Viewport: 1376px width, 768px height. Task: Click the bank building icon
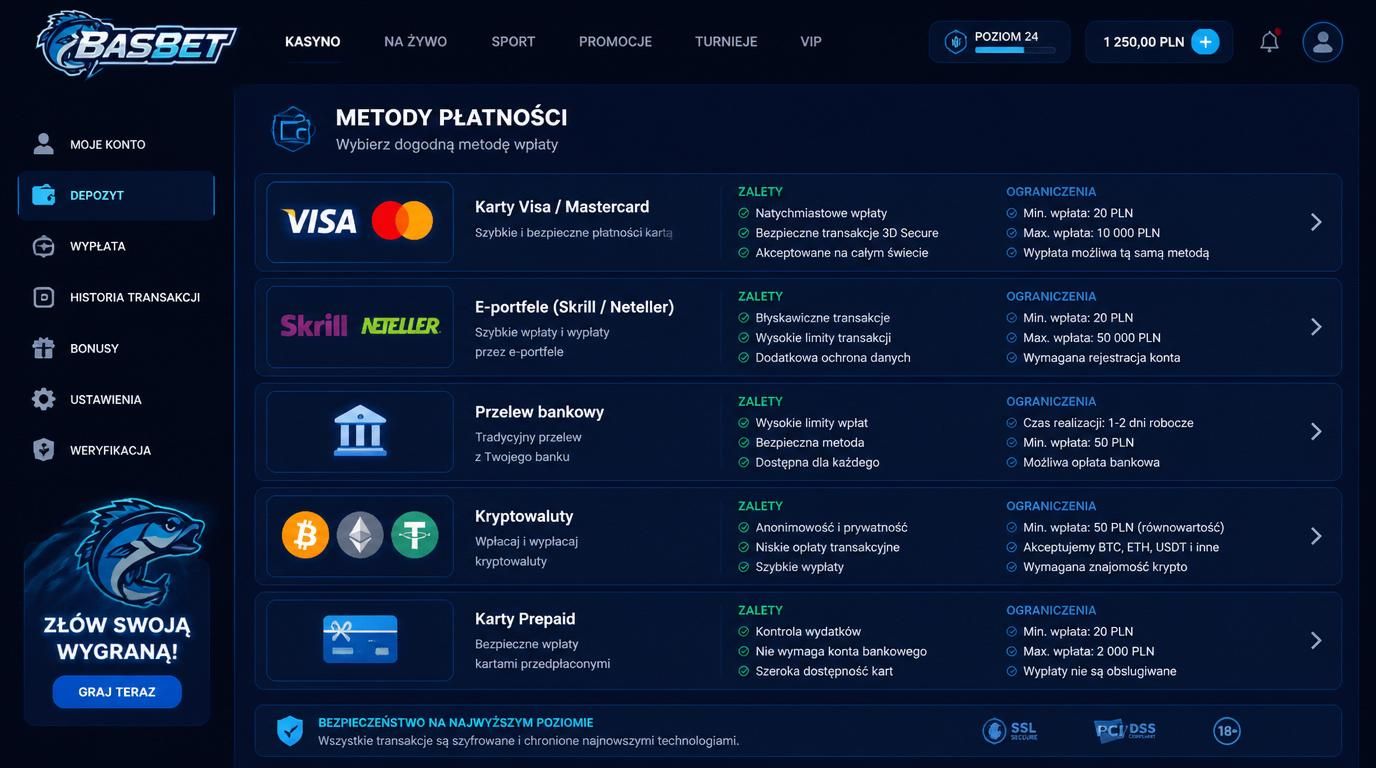[360, 430]
